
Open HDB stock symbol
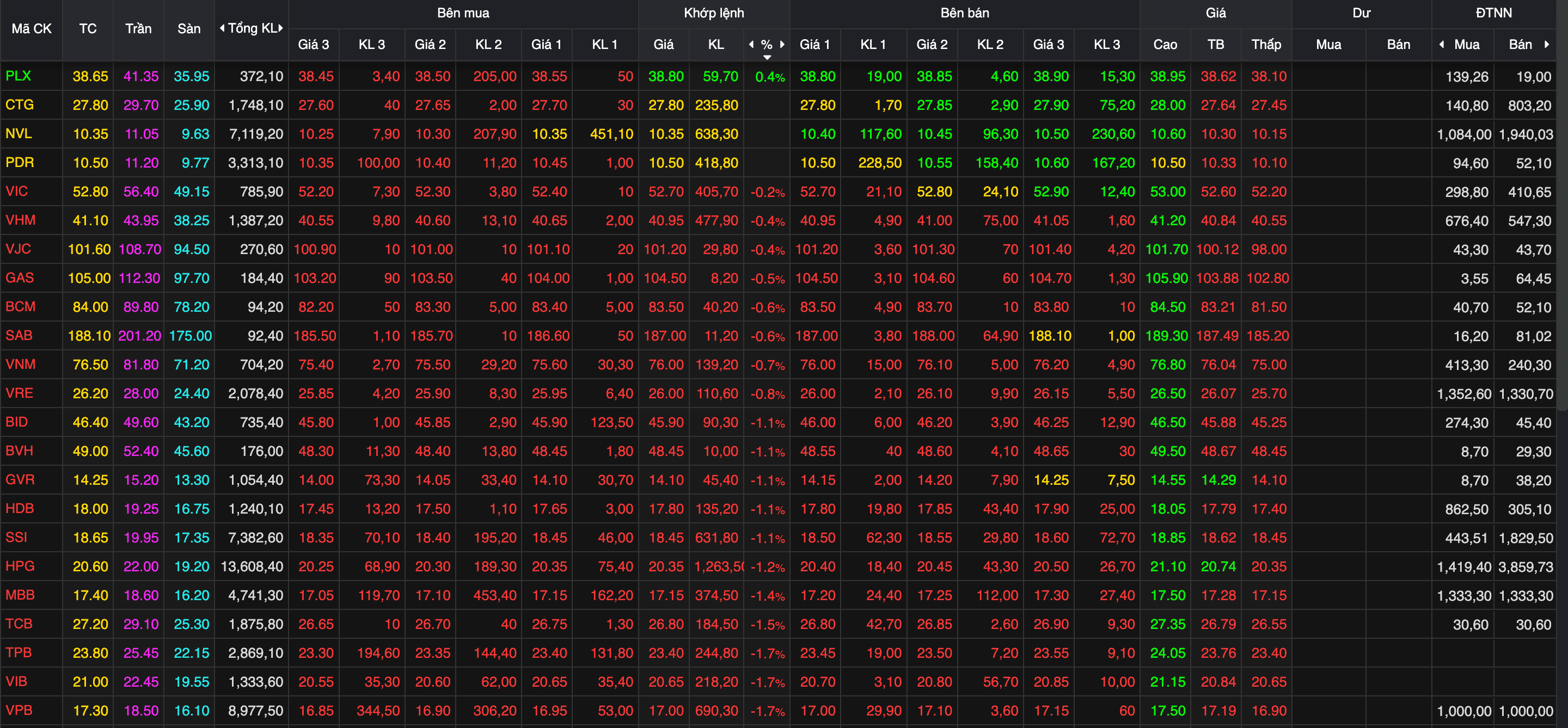coord(20,508)
